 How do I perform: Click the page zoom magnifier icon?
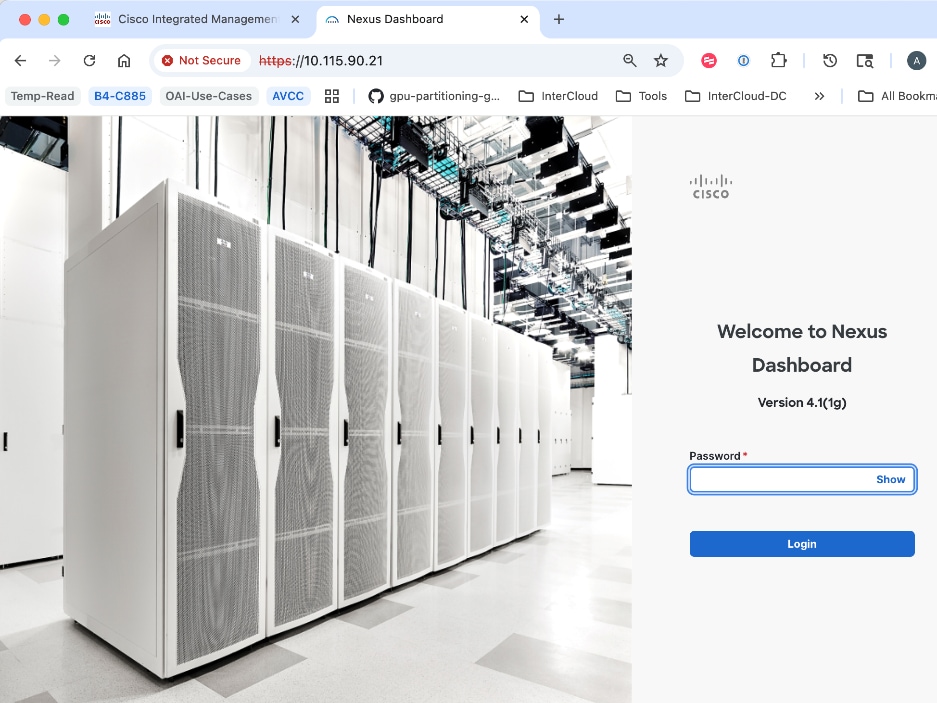[x=628, y=60]
